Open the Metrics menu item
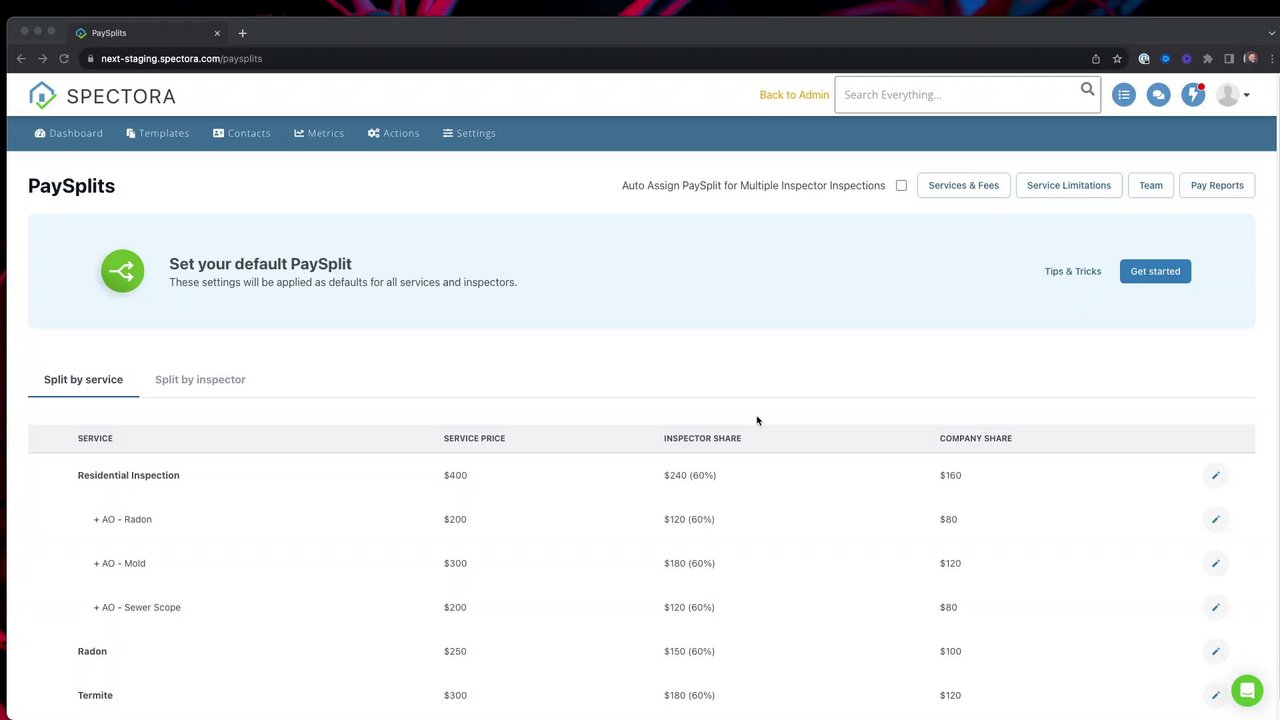The width and height of the screenshot is (1280, 720). [319, 133]
